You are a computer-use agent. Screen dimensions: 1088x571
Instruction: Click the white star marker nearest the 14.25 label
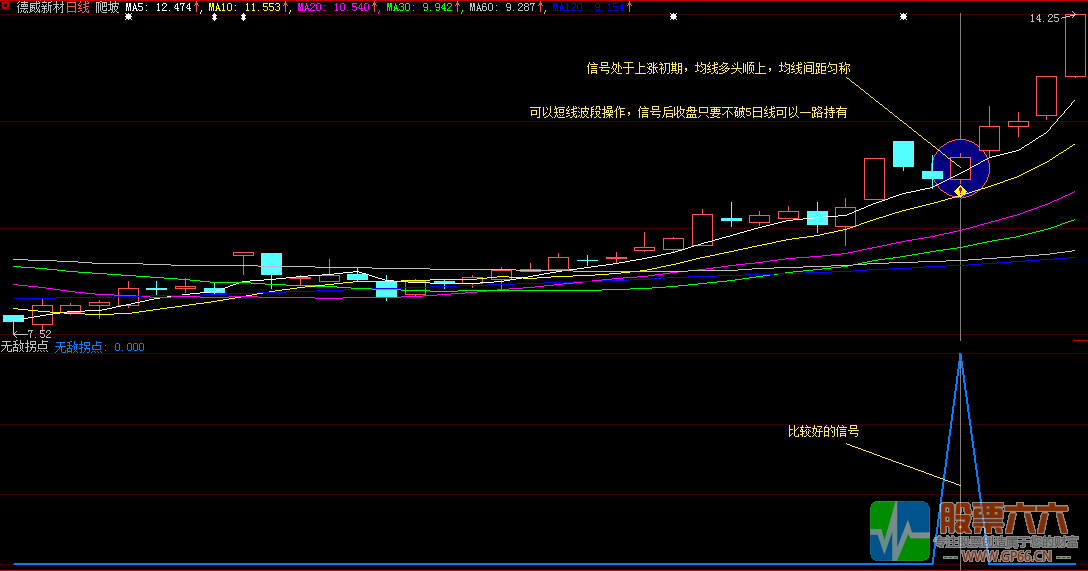point(904,18)
